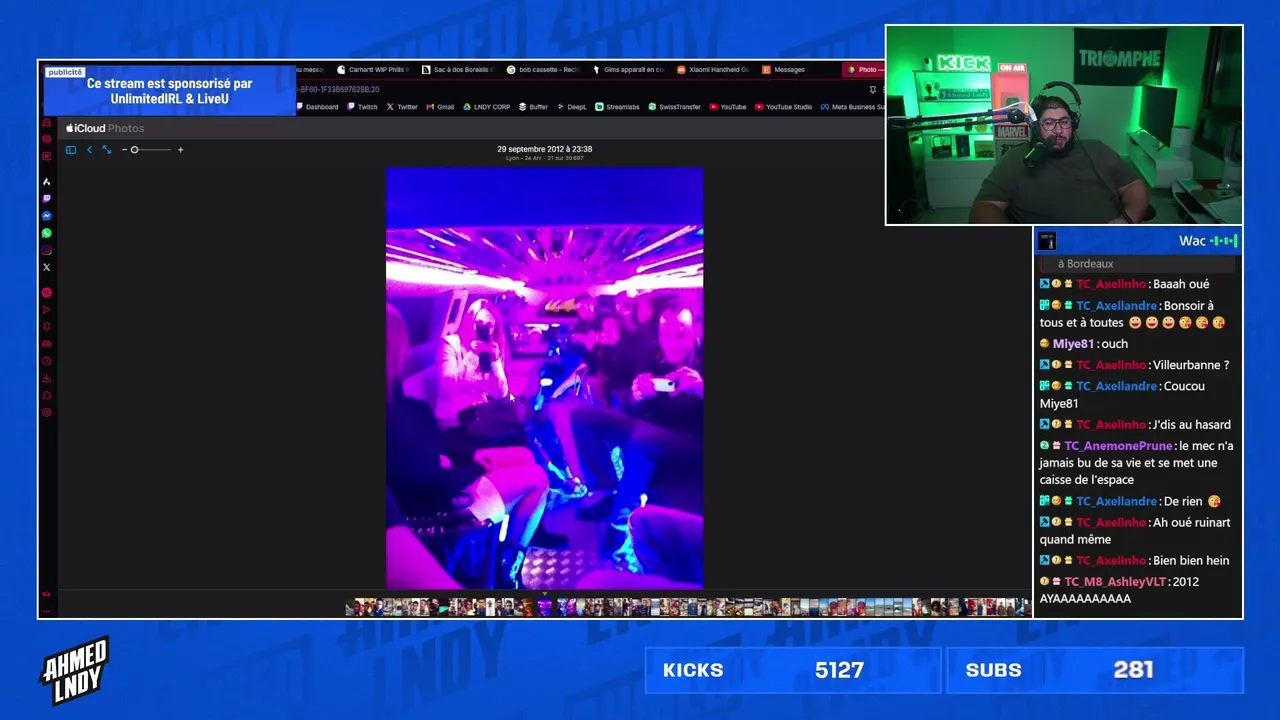Click the Ahmed LNDY logo
1280x720 pixels.
(x=74, y=671)
